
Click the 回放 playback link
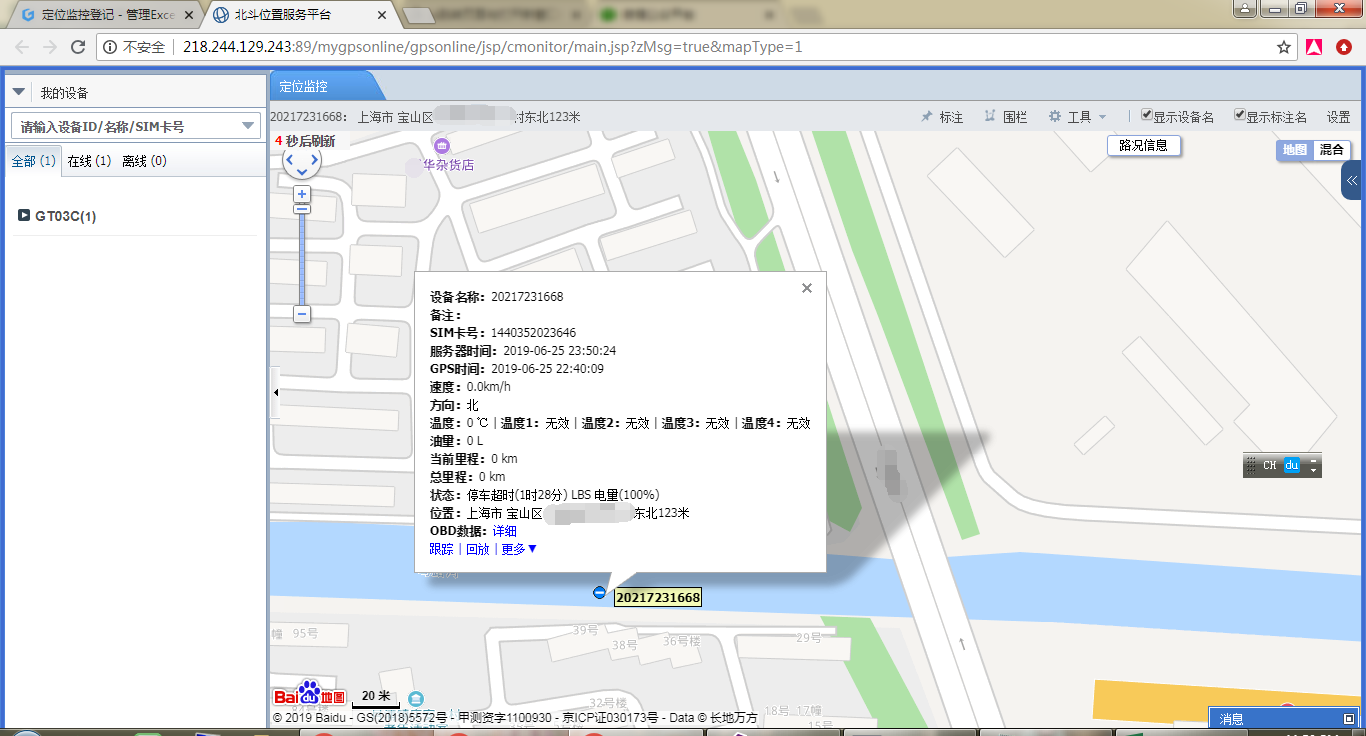pos(478,549)
